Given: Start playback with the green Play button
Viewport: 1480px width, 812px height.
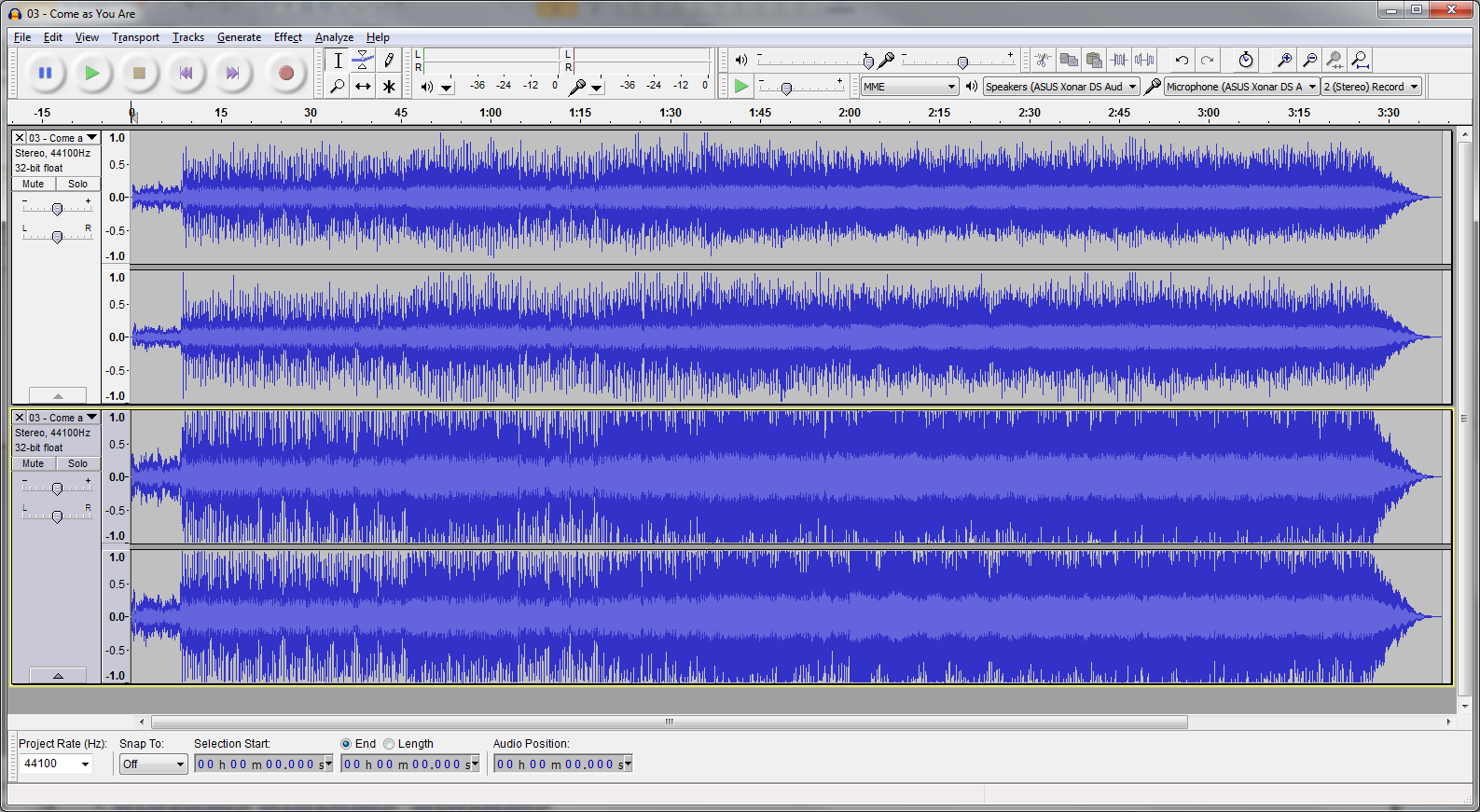Looking at the screenshot, I should (91, 73).
